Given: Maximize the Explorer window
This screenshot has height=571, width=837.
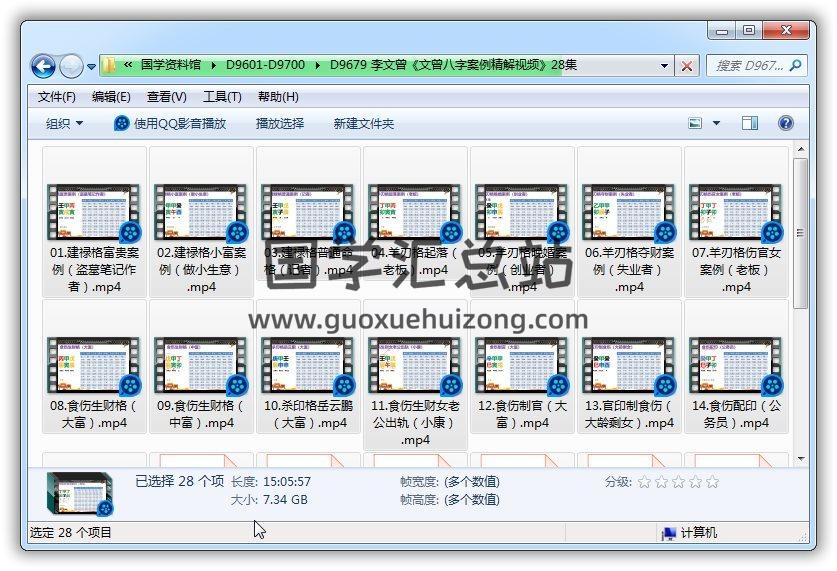Looking at the screenshot, I should coord(749,30).
